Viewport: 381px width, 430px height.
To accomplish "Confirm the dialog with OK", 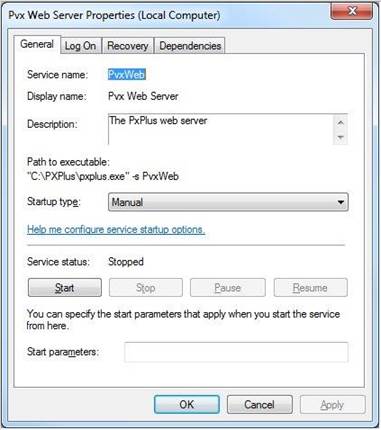I will (x=187, y=405).
